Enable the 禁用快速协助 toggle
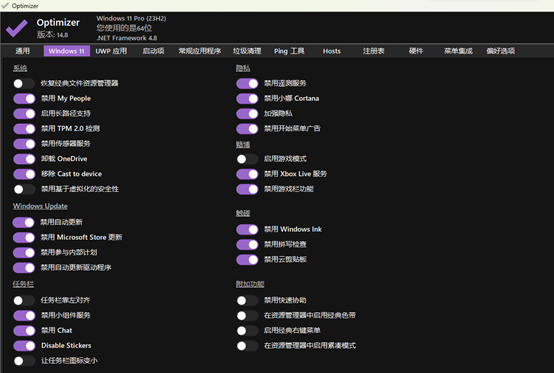The height and width of the screenshot is (373, 554). coord(247,300)
